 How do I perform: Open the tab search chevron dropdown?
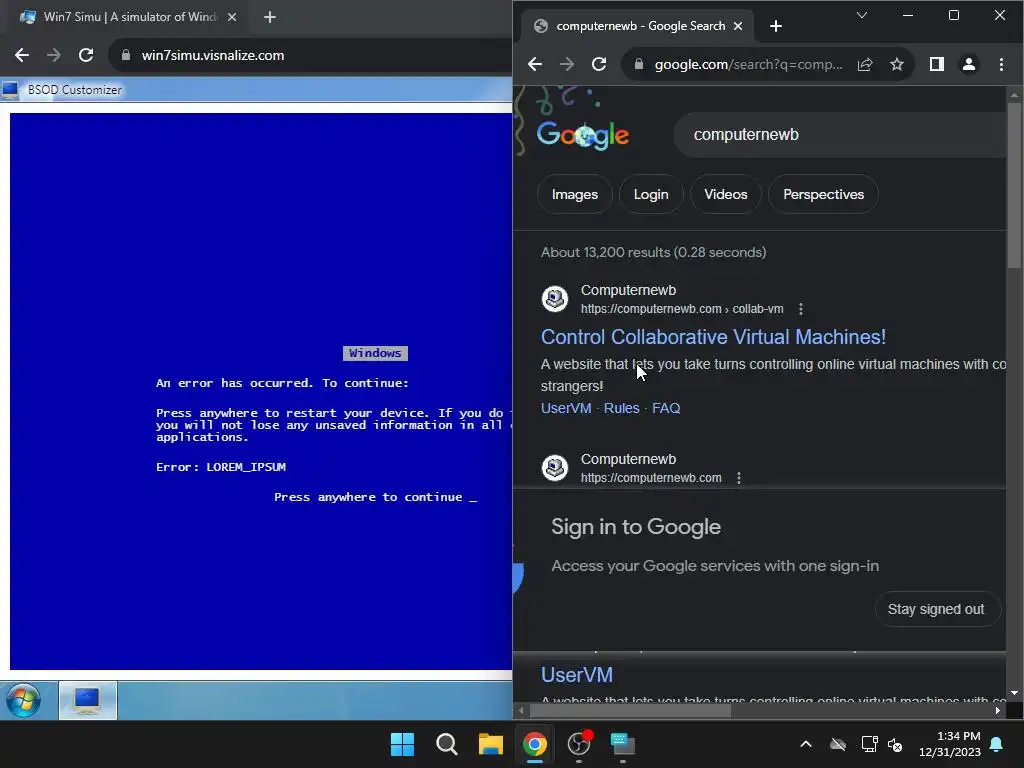click(862, 15)
